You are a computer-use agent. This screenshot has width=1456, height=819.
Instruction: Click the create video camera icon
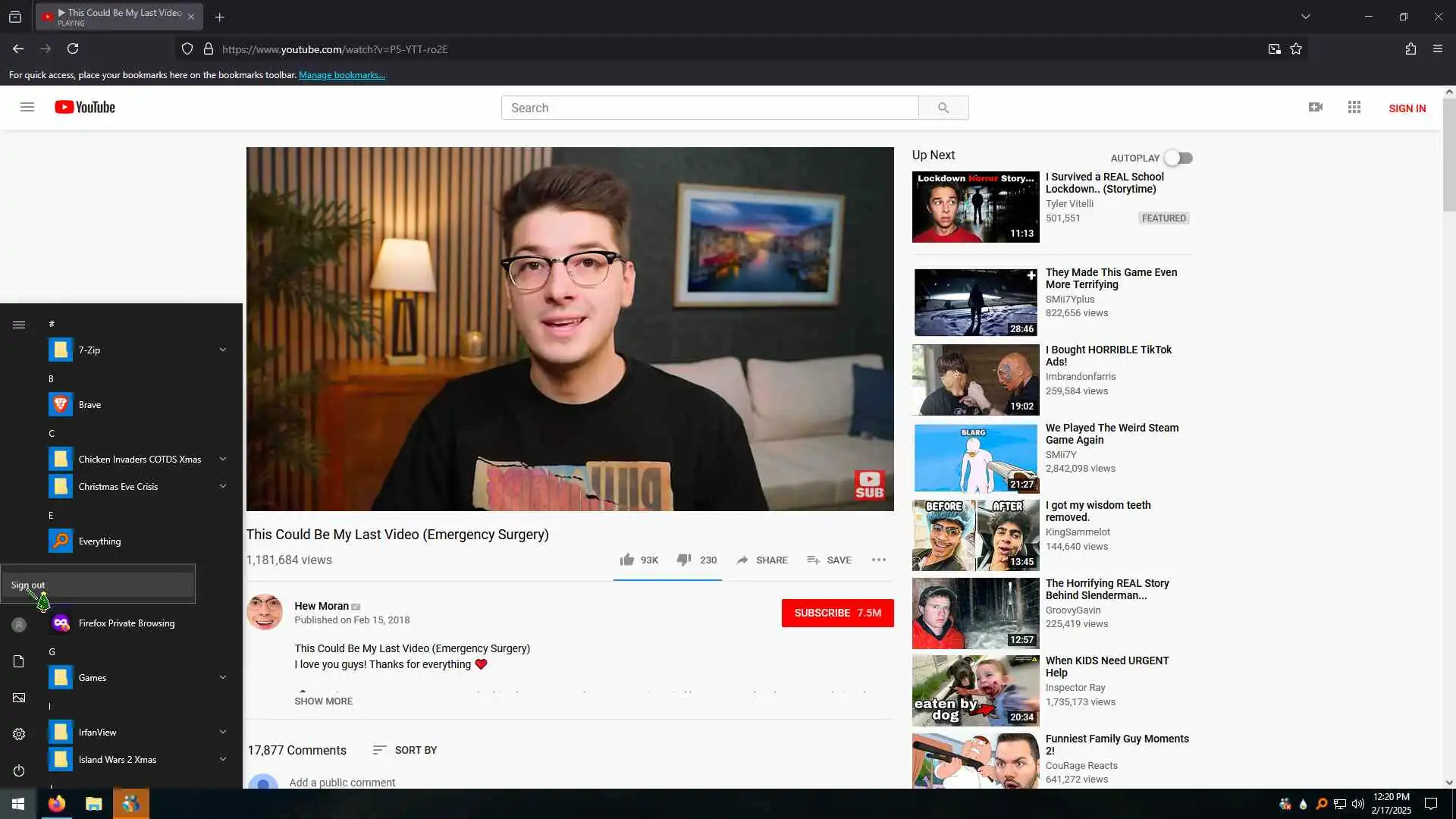(1316, 107)
